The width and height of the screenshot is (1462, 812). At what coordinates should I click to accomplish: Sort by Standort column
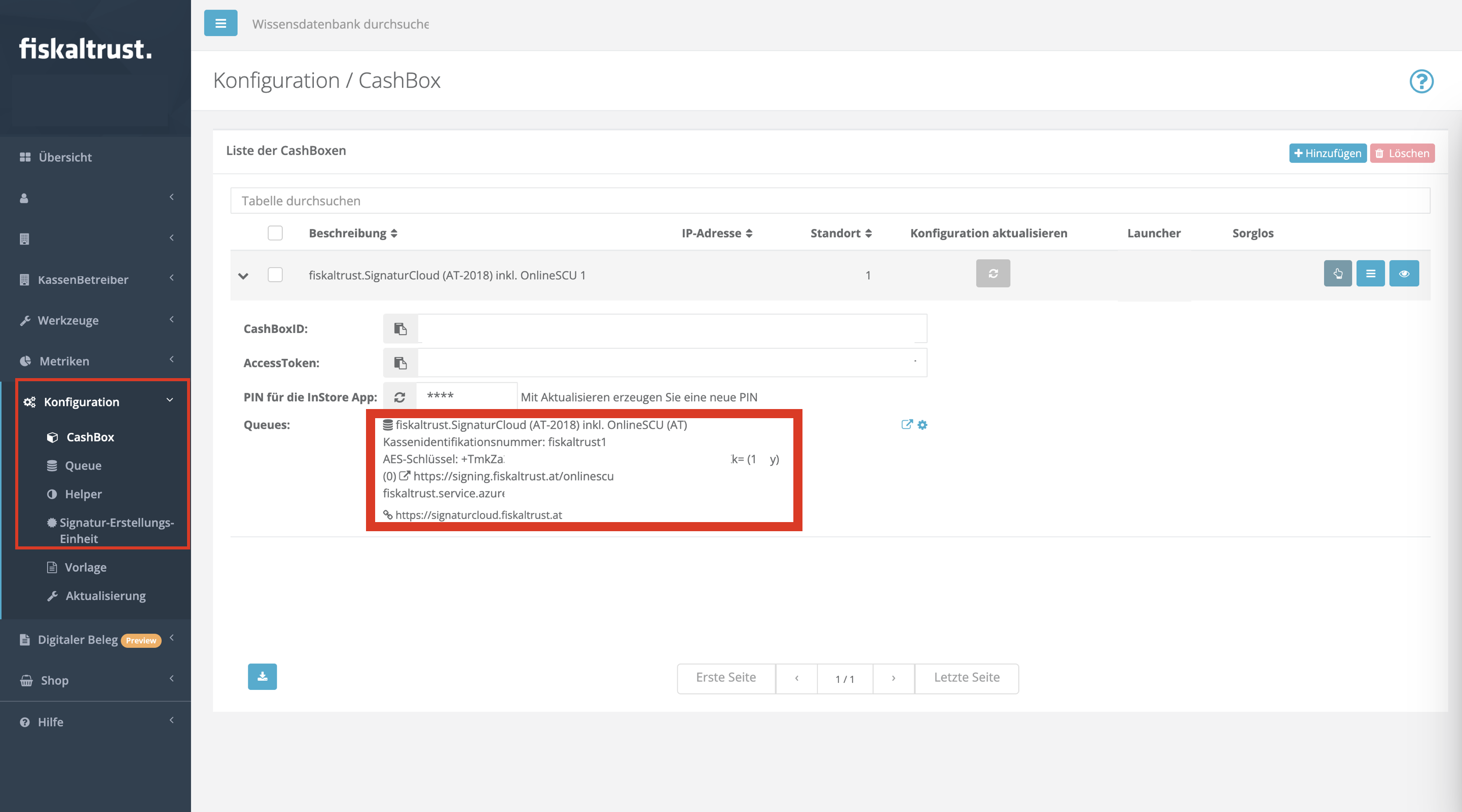[840, 233]
